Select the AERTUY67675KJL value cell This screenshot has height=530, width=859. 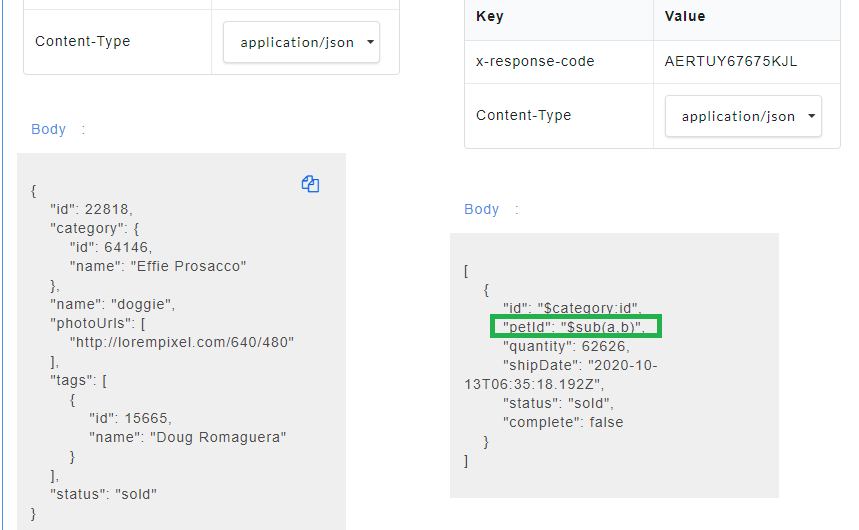click(747, 61)
